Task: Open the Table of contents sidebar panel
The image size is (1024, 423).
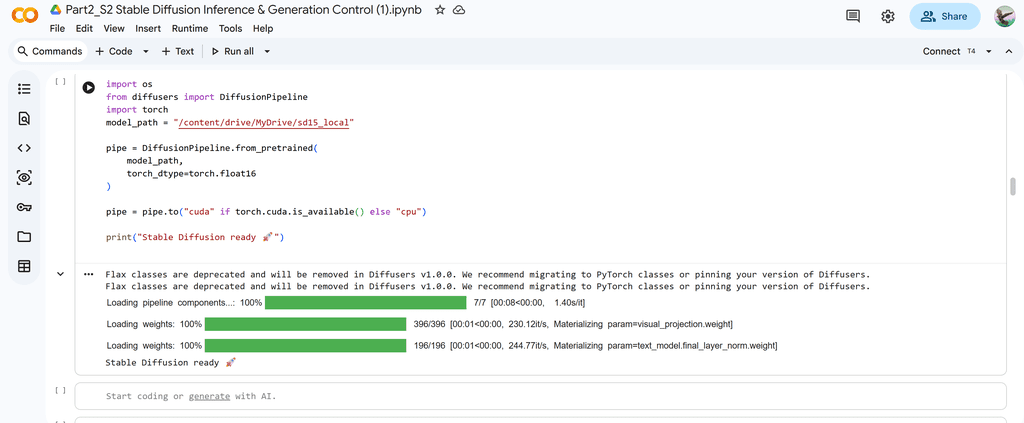Action: pyautogui.click(x=24, y=89)
